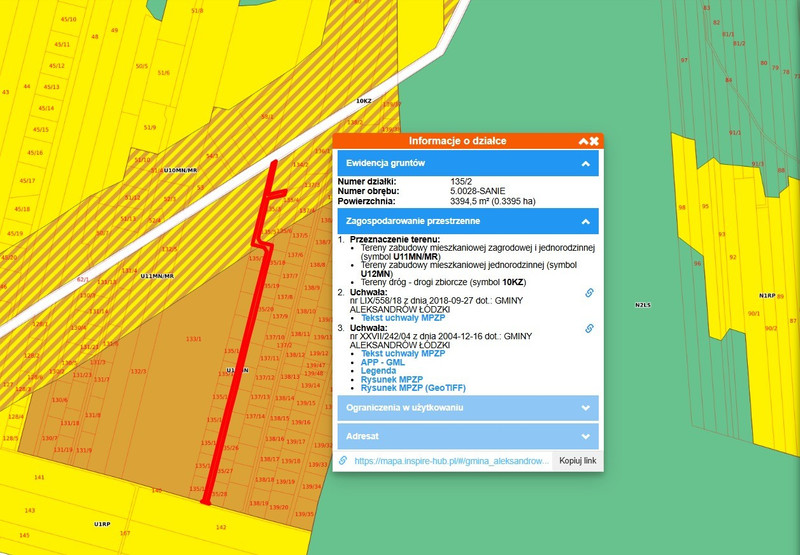This screenshot has width=800, height=555.
Task: Open the Legenda link
Action: [381, 371]
